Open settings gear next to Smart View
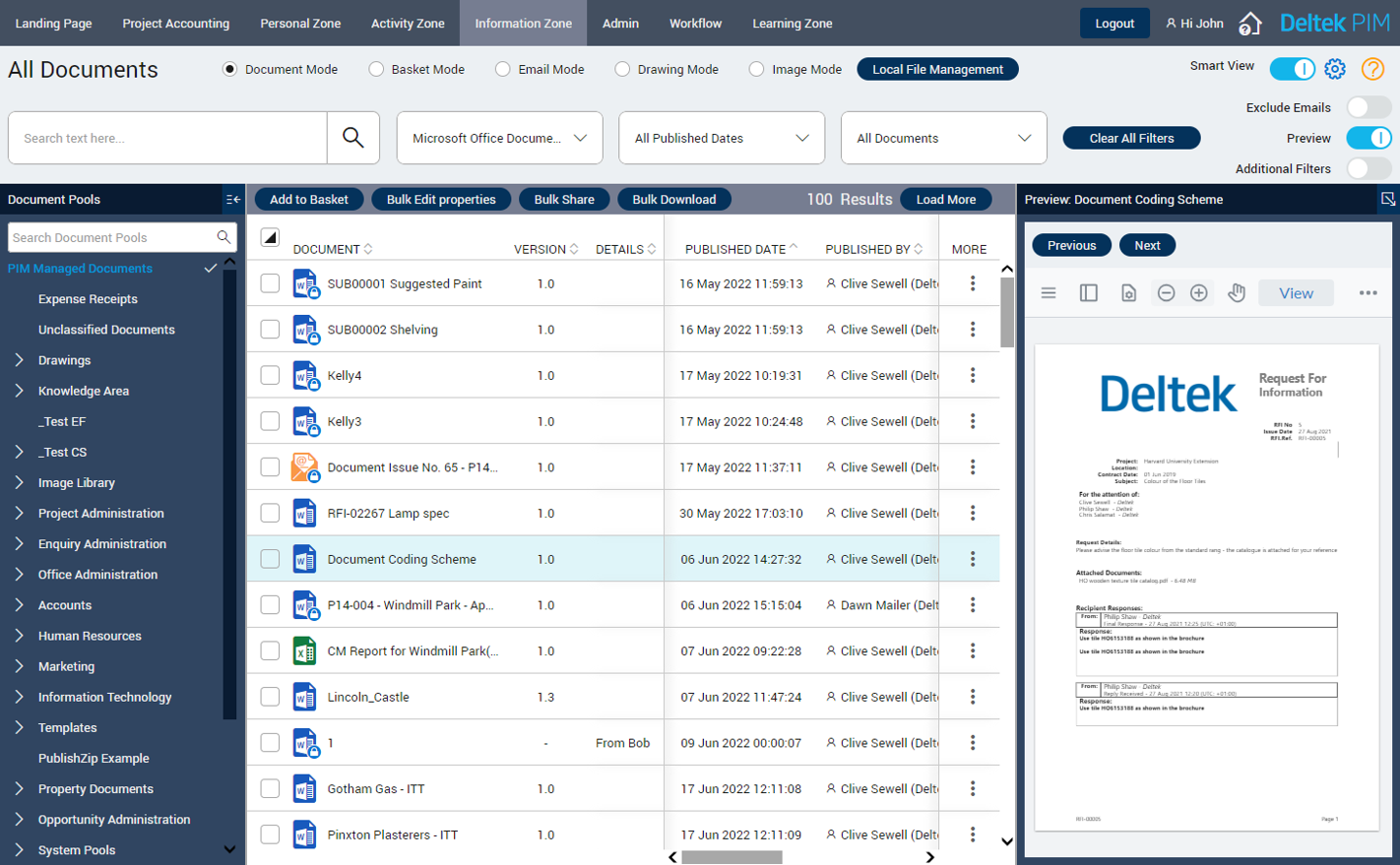This screenshot has height=865, width=1400. click(x=1335, y=69)
